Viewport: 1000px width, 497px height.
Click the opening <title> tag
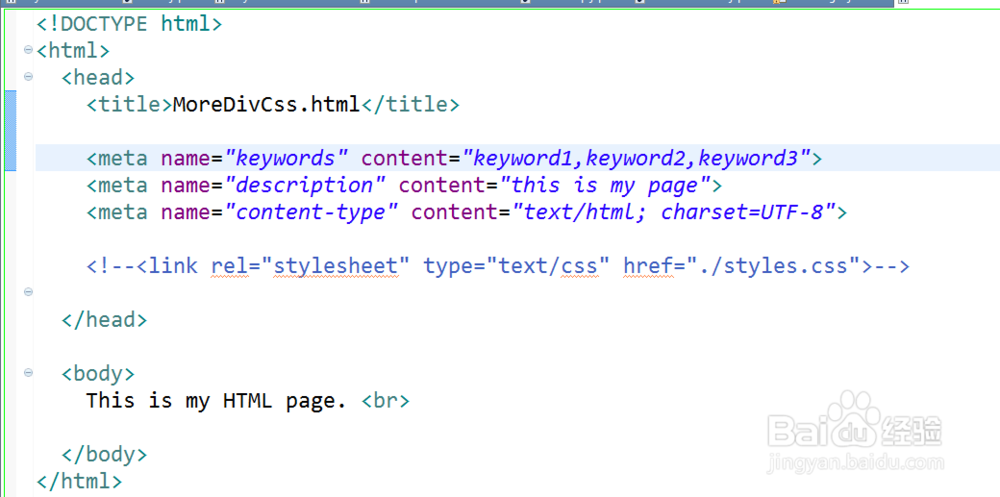coord(129,104)
